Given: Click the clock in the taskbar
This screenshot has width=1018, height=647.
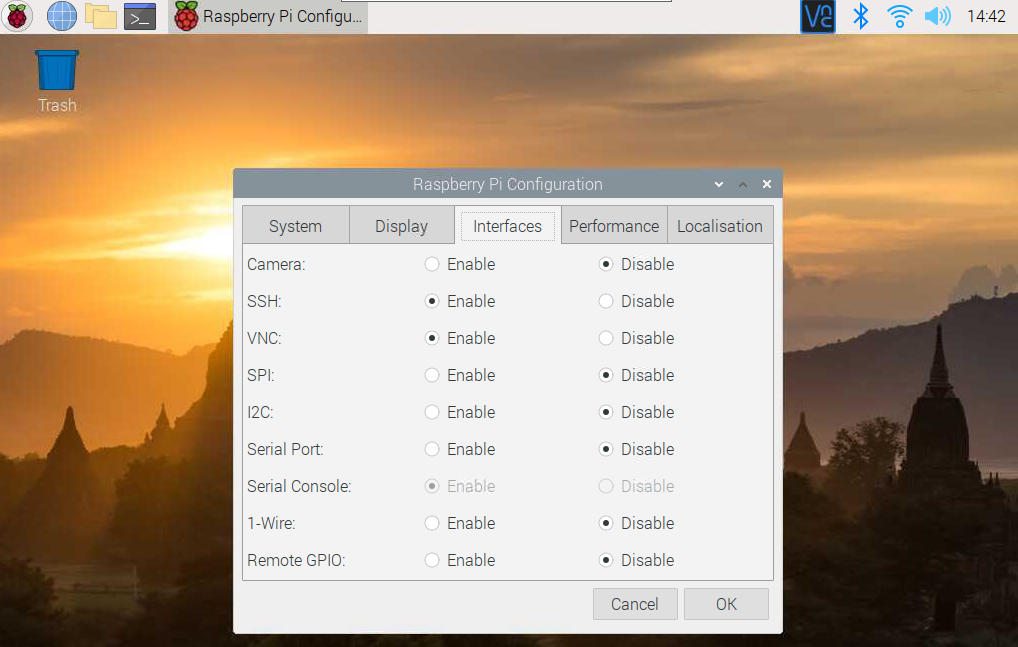Looking at the screenshot, I should pyautogui.click(x=986, y=16).
